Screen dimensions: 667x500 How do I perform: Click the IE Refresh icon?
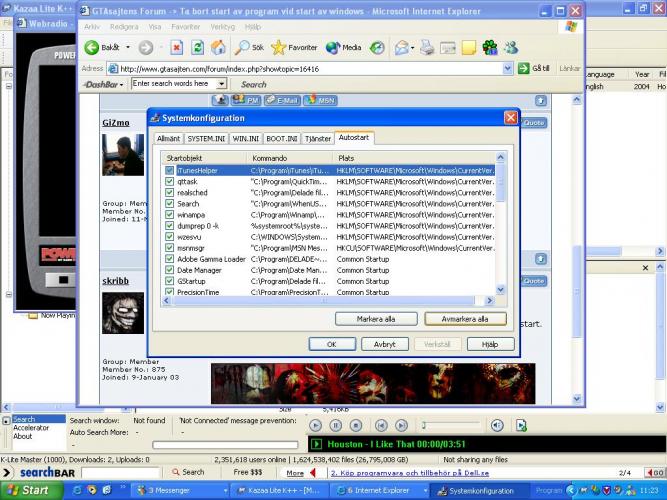click(x=198, y=47)
